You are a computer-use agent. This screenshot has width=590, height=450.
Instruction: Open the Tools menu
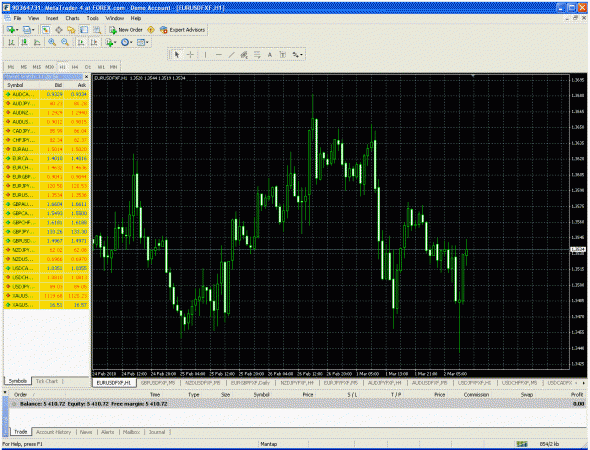pos(93,18)
